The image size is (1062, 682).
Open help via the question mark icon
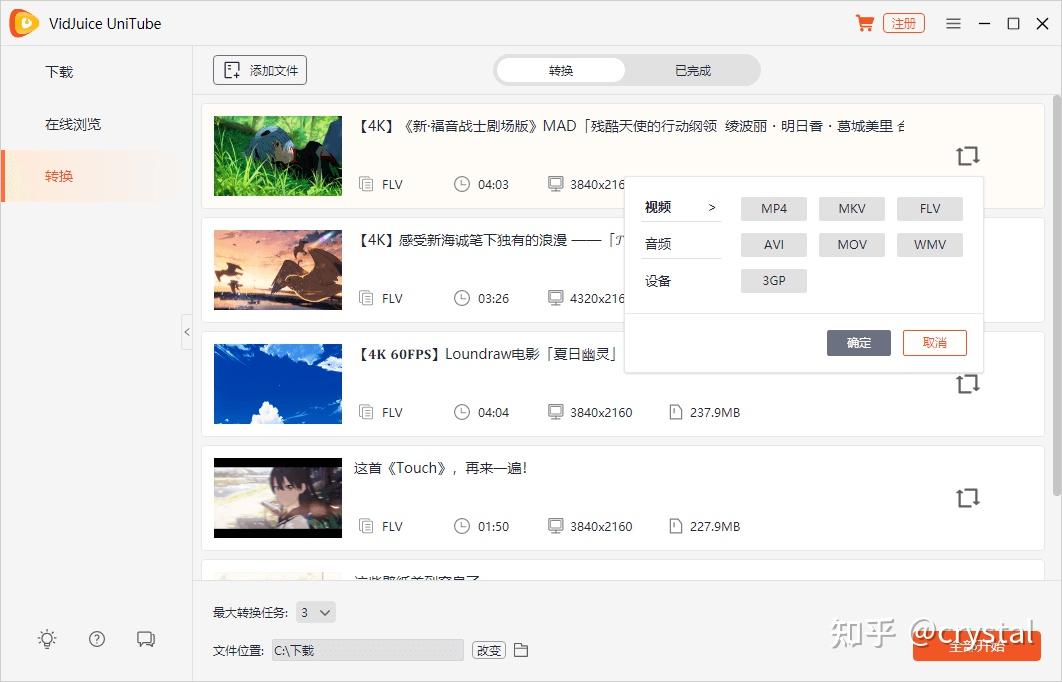tap(96, 638)
